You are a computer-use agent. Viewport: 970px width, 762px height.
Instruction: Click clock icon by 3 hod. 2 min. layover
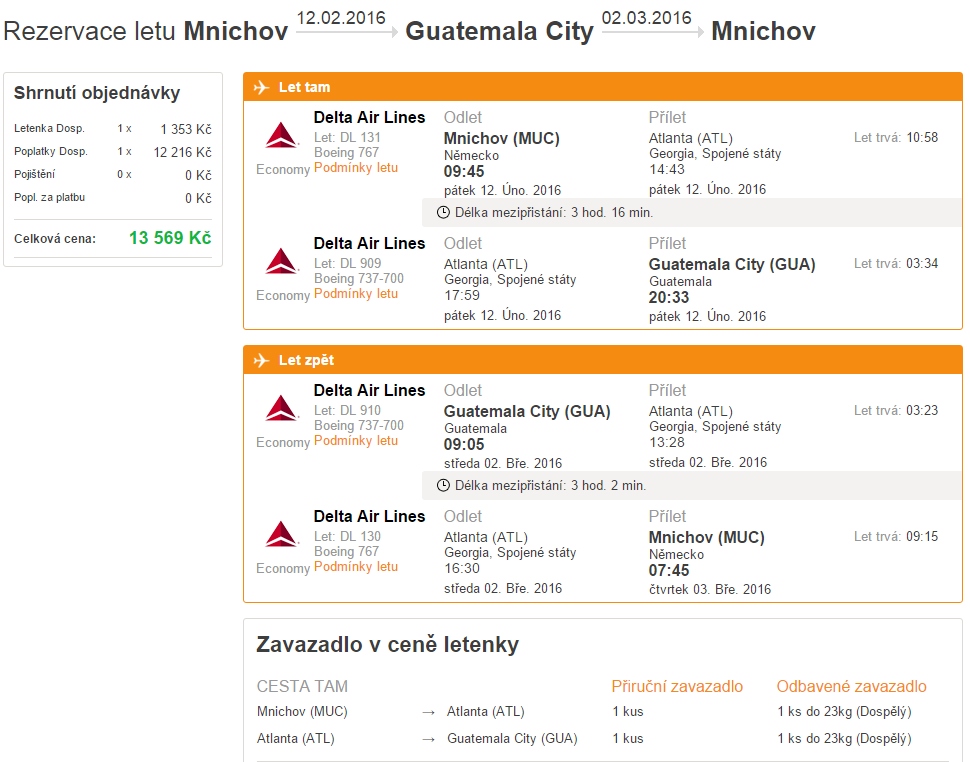(444, 485)
